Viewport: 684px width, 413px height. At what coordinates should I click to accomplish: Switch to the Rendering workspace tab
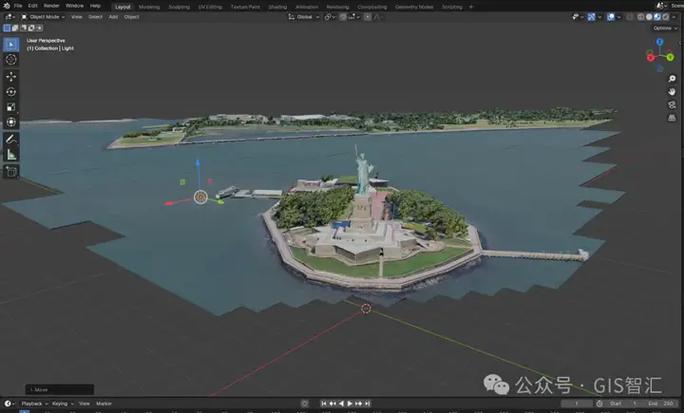pos(338,7)
